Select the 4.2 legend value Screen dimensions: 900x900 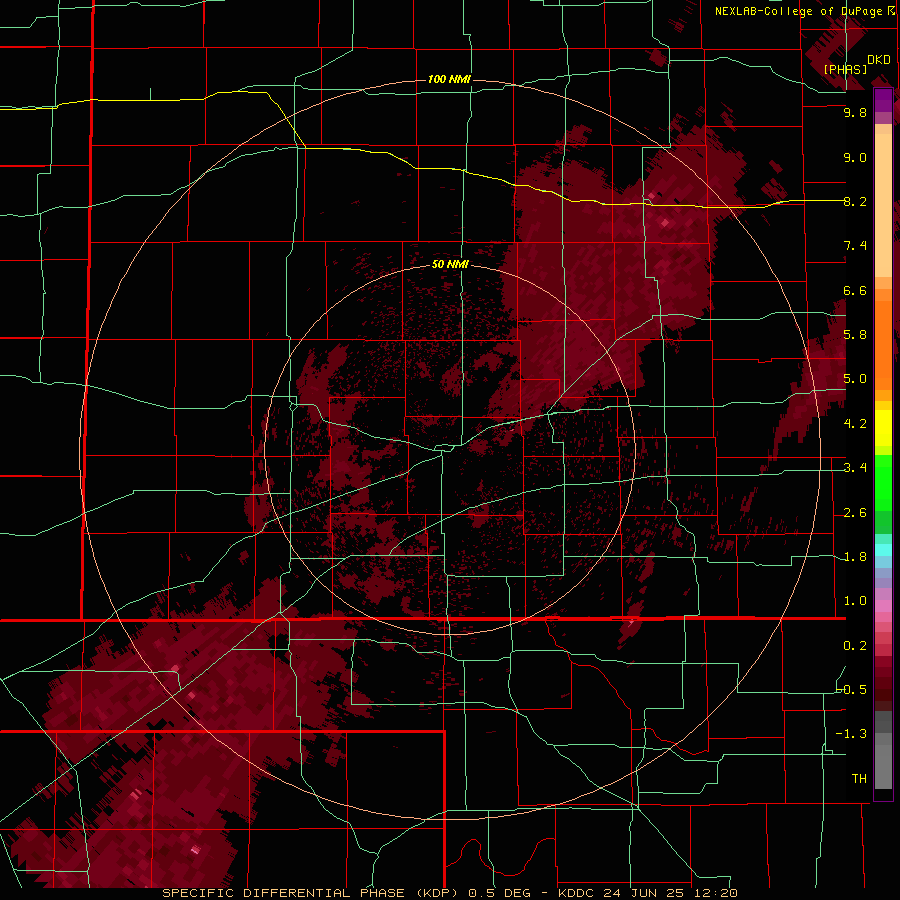coord(855,424)
